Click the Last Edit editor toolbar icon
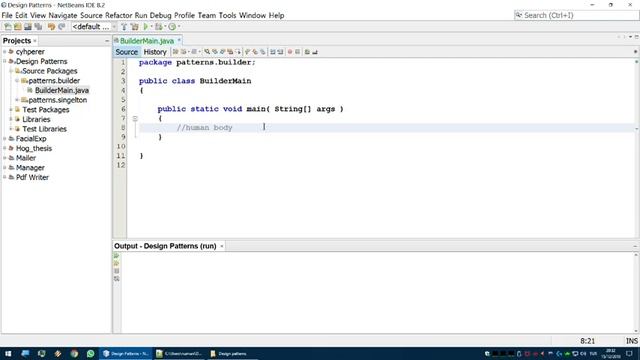 (176, 52)
